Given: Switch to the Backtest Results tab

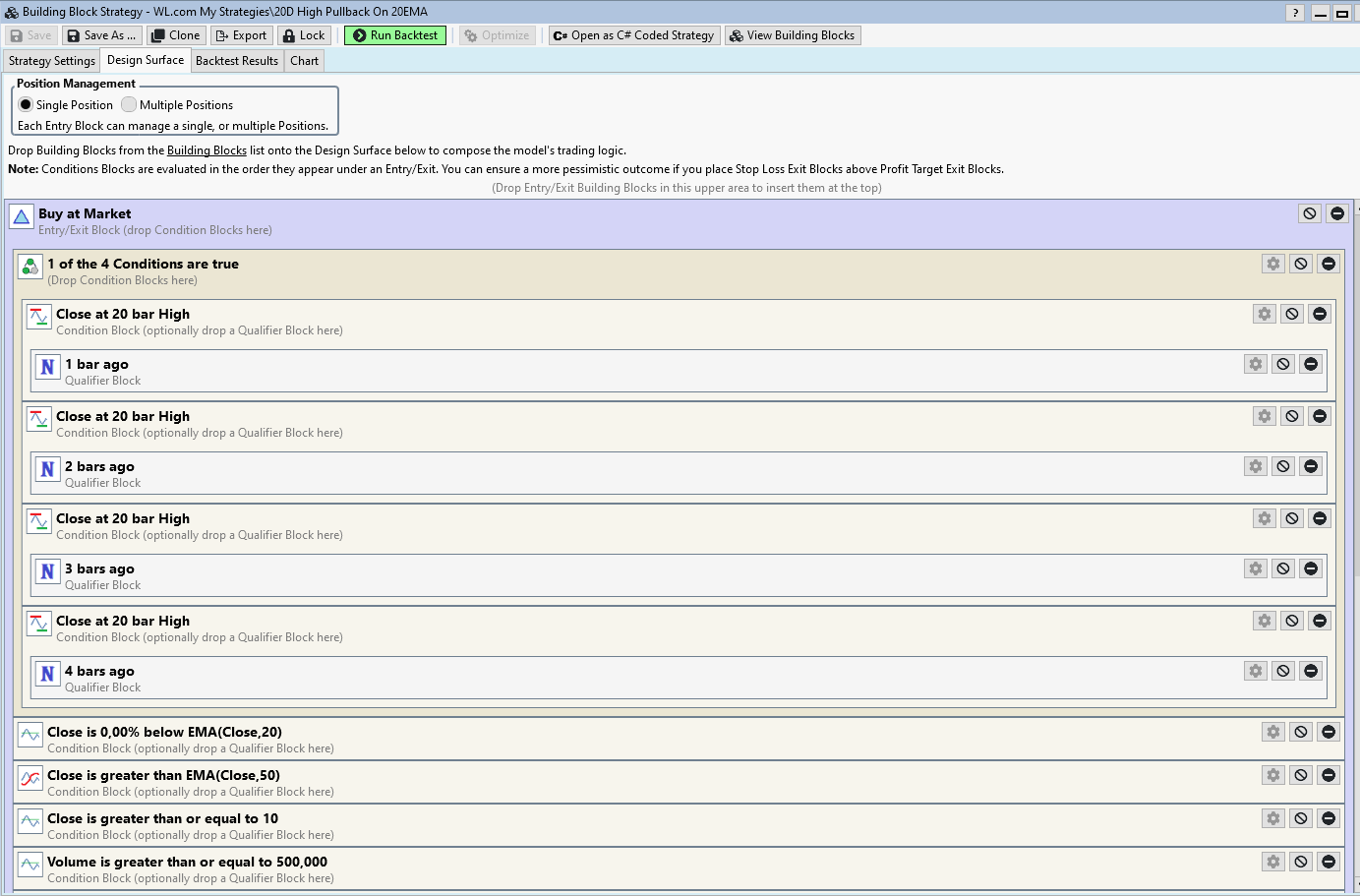Looking at the screenshot, I should pos(236,61).
